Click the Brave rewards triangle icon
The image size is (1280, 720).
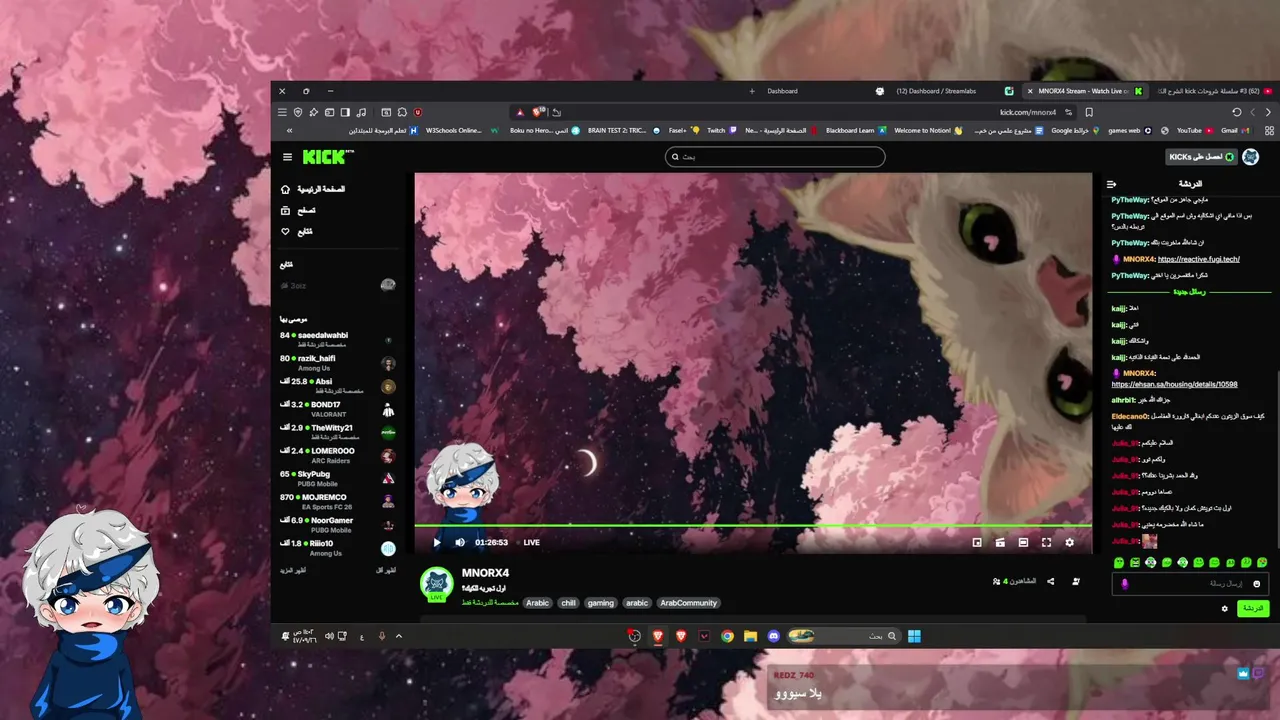[520, 112]
